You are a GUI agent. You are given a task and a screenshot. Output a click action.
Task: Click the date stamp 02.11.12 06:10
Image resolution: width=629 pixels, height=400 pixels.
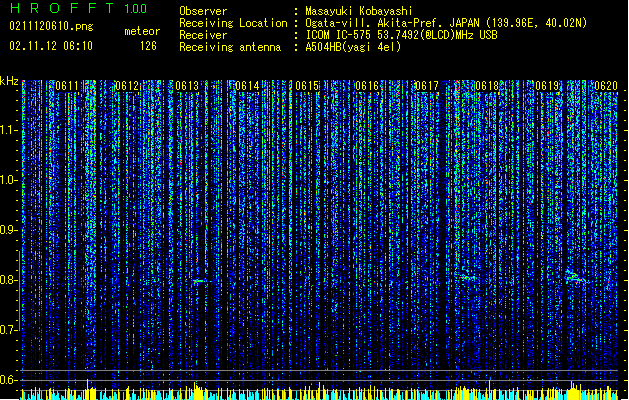coord(51,46)
